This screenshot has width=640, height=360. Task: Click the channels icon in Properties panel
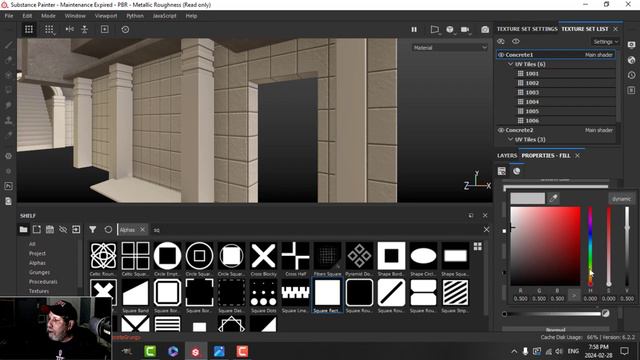tap(502, 171)
